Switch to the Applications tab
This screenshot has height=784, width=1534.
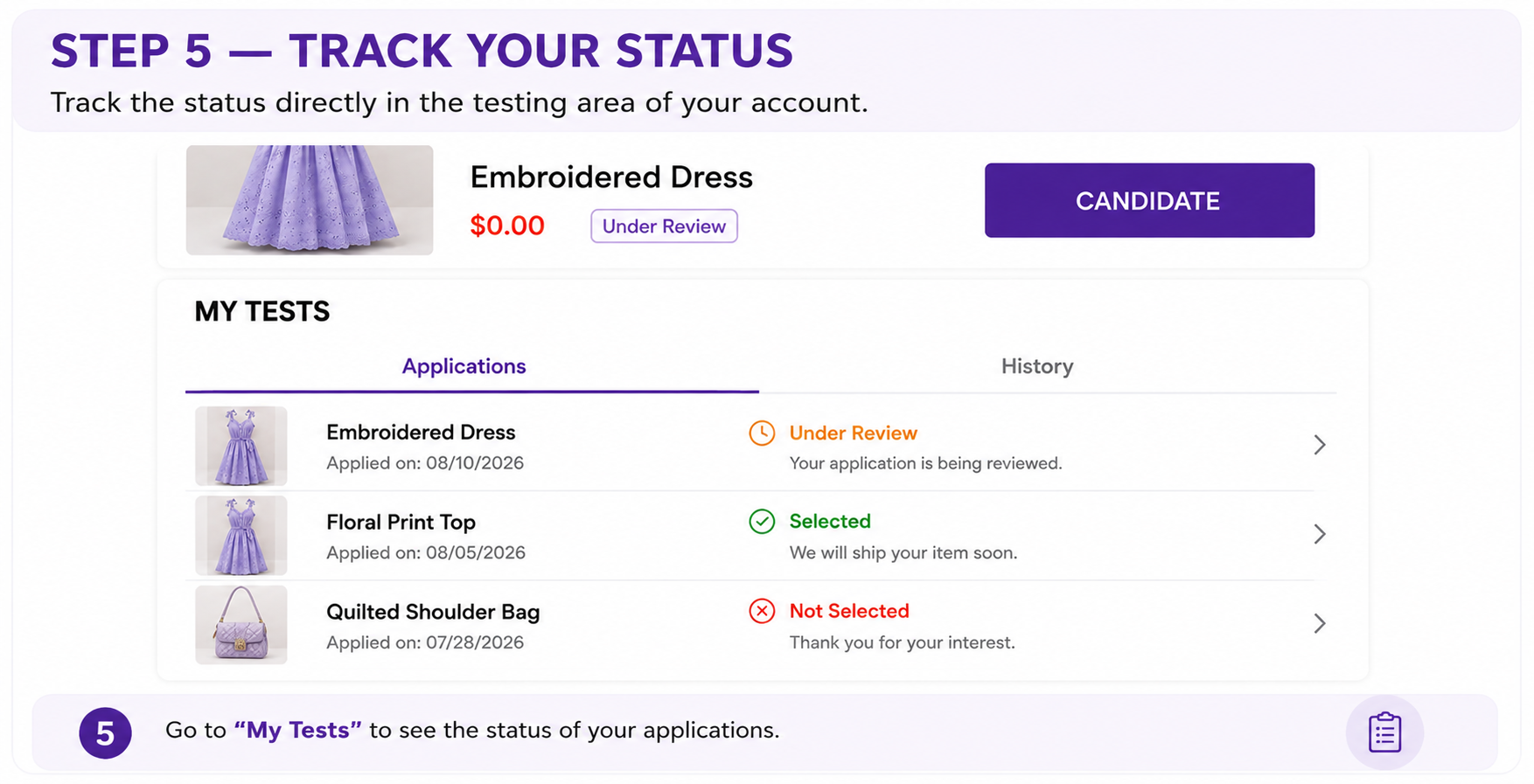click(x=464, y=366)
